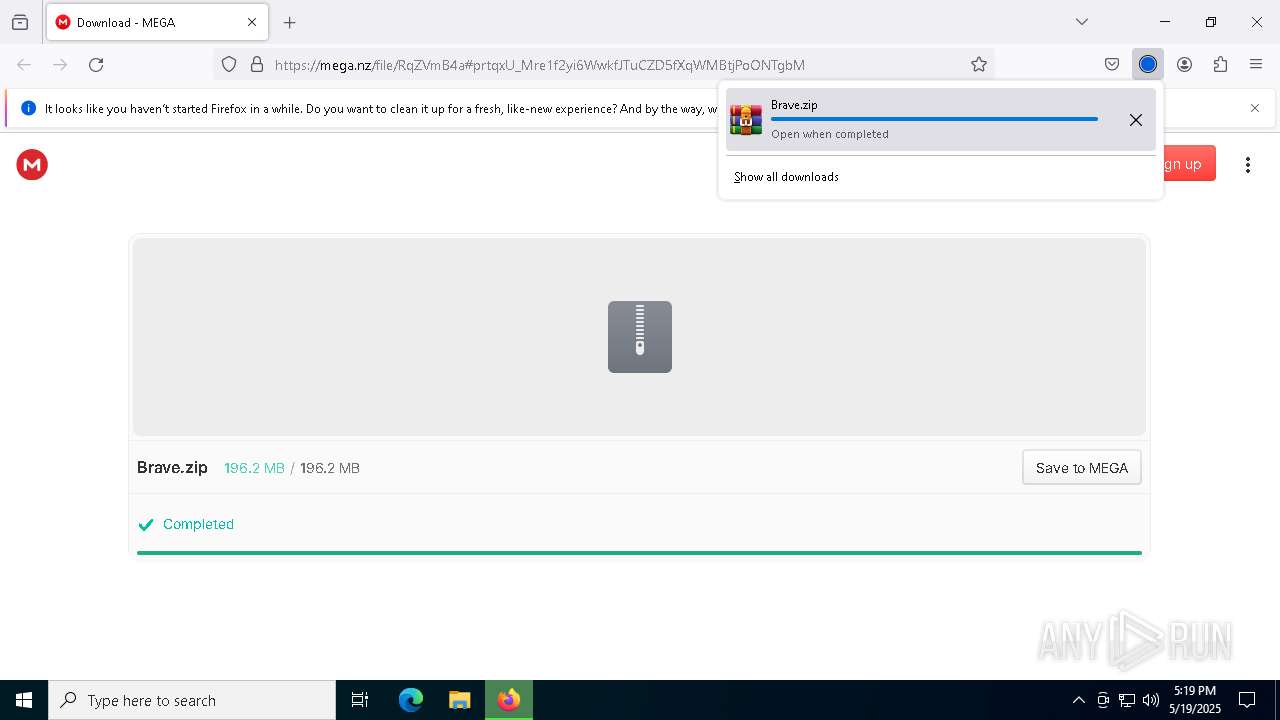This screenshot has width=1280, height=720.
Task: Click the green completed progress bar
Action: point(639,552)
